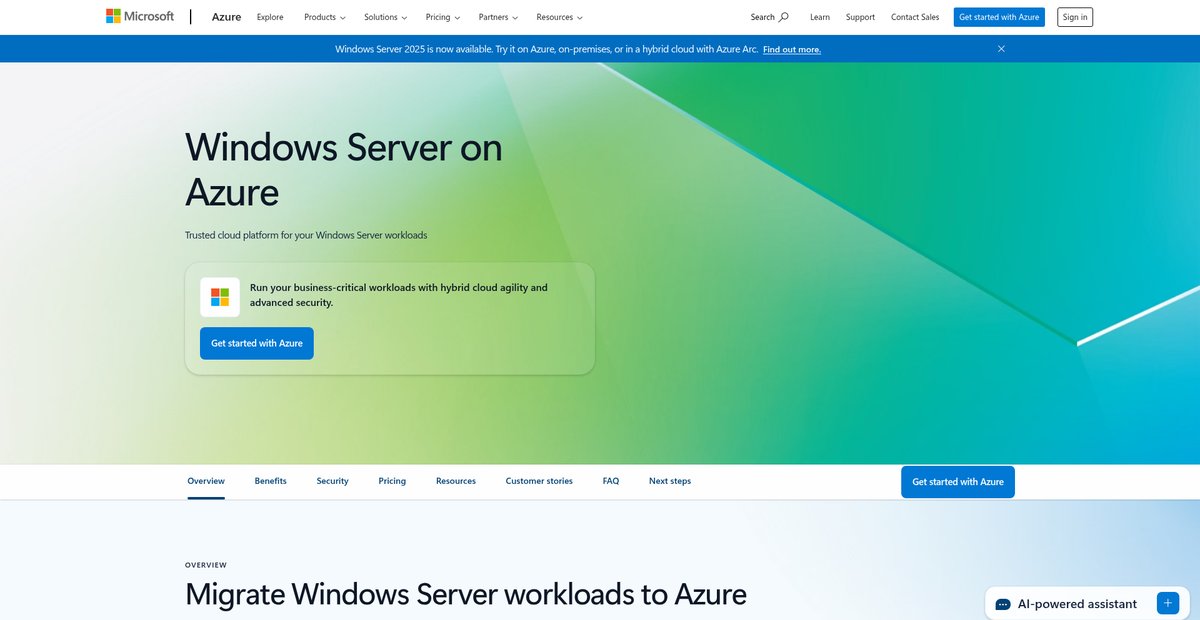This screenshot has height=620, width=1200.
Task: Click the Microsoft logo
Action: point(140,16)
